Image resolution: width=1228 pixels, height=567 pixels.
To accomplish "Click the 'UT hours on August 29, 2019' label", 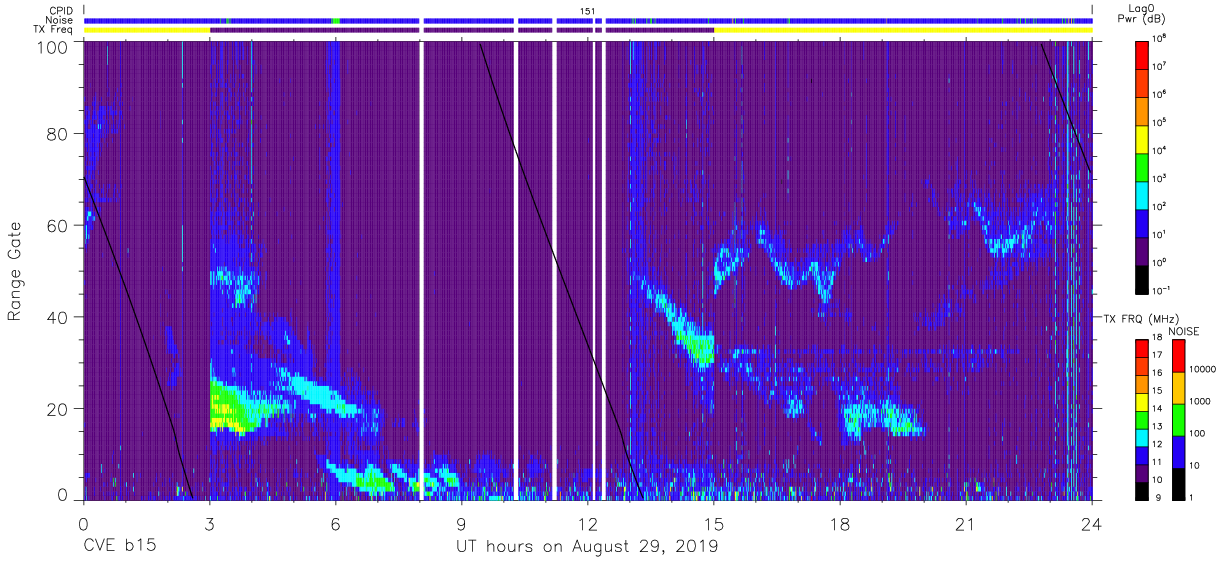I will (x=587, y=547).
